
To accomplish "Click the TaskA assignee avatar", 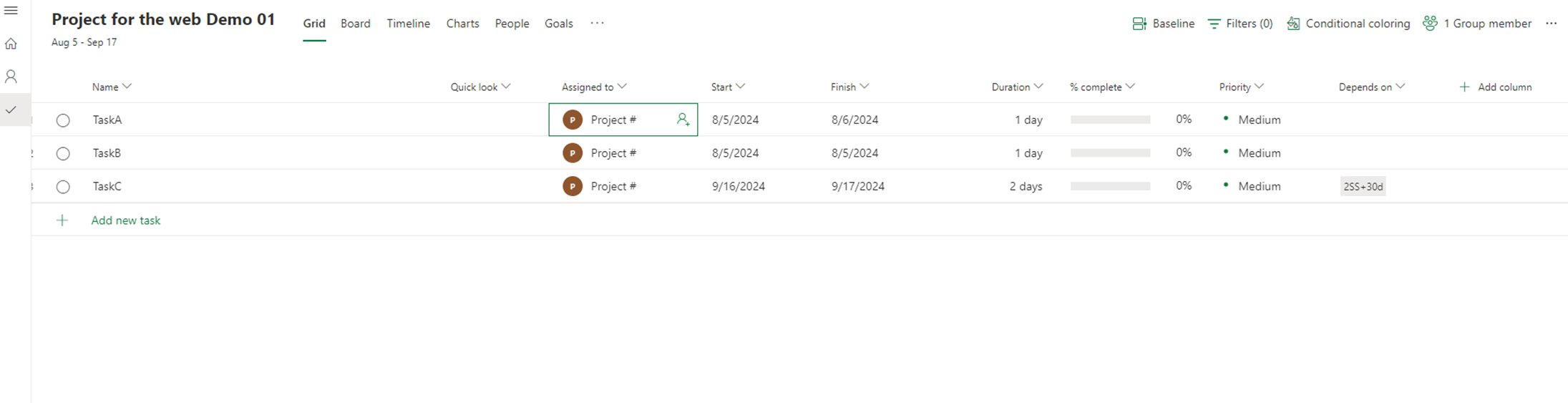I will pyautogui.click(x=573, y=120).
